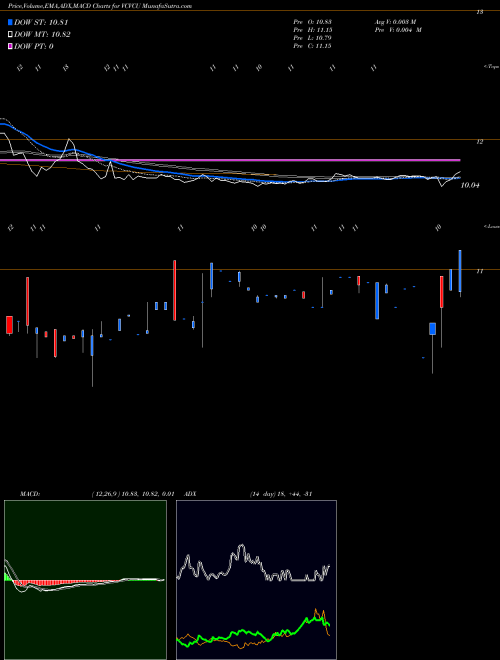Click the 'DOW MT: 10.82' legend label
500x660 pixels.
pyautogui.click(x=43, y=35)
